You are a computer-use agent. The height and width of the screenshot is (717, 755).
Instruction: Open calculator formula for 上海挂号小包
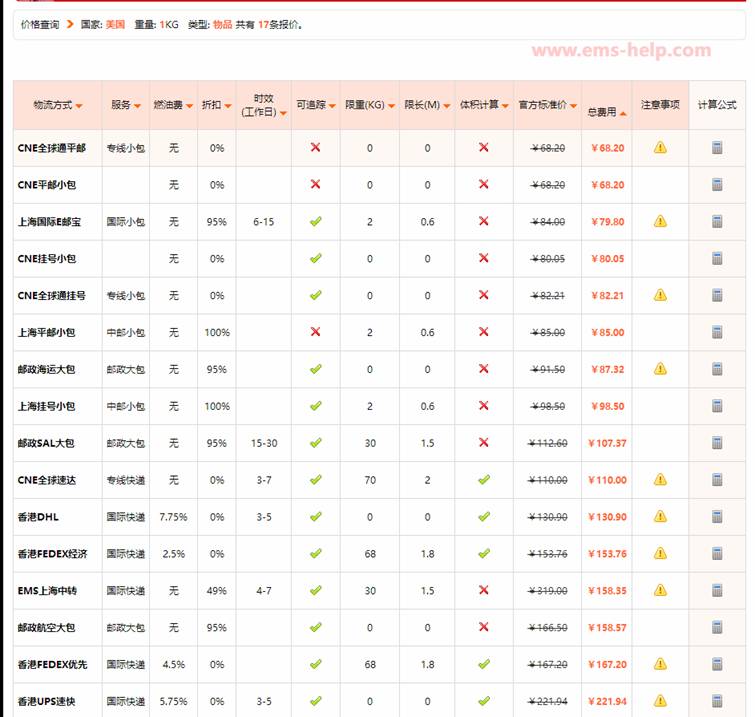(717, 406)
